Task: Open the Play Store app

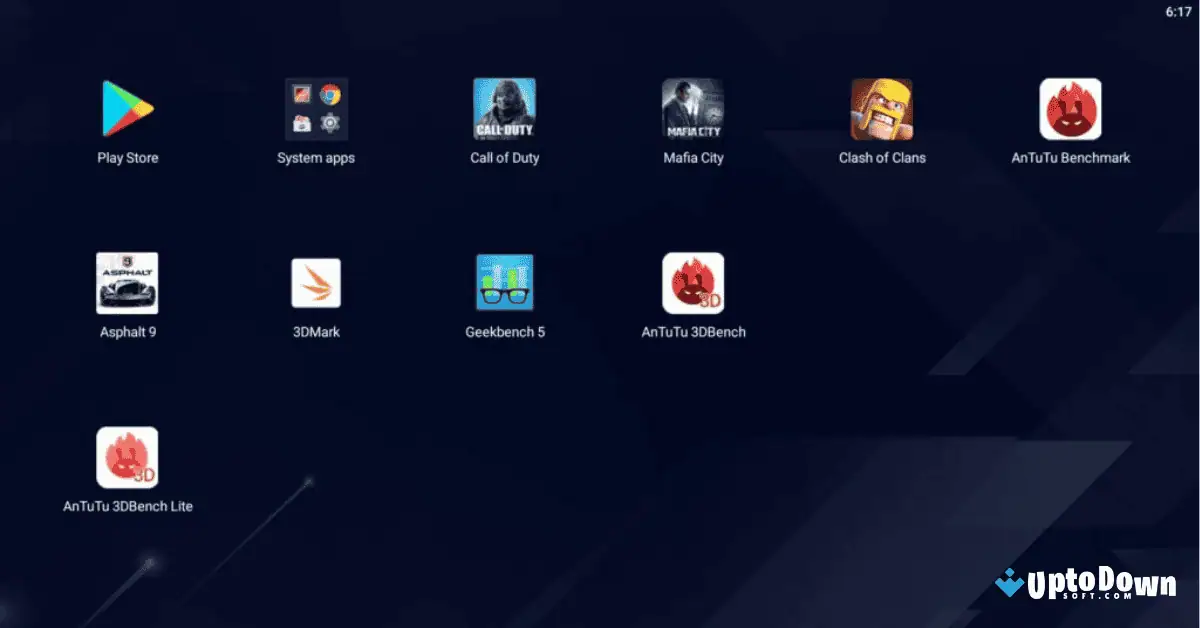Action: (127, 108)
